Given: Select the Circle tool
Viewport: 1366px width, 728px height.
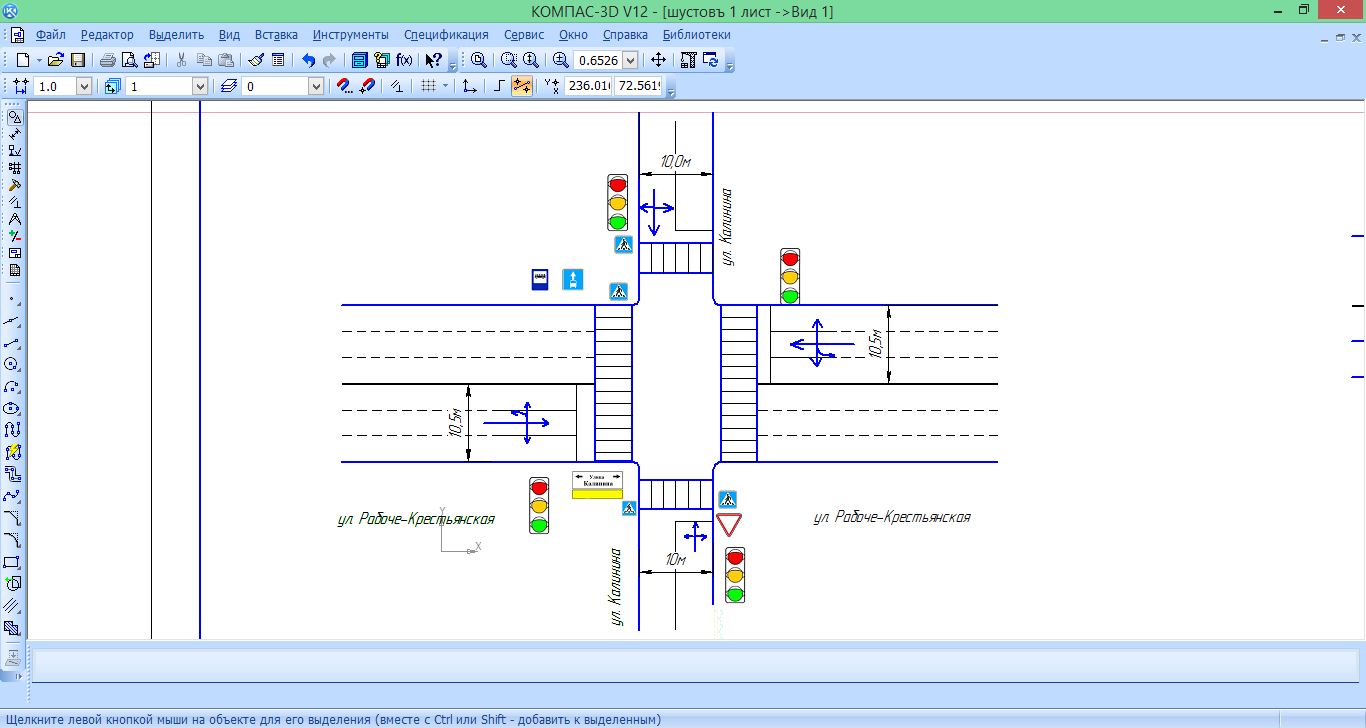Looking at the screenshot, I should click(x=13, y=364).
